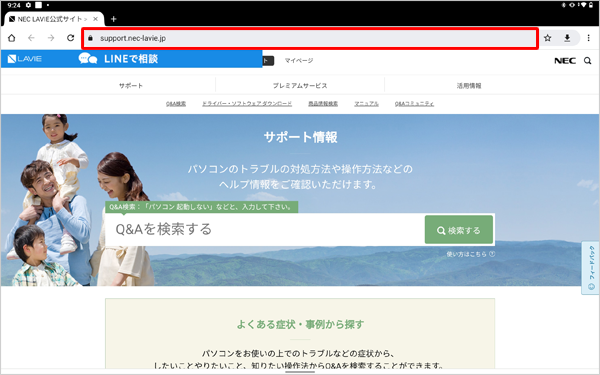This screenshot has width=600, height=375.
Task: Open the 商品情報検索 link
Action: [323, 104]
